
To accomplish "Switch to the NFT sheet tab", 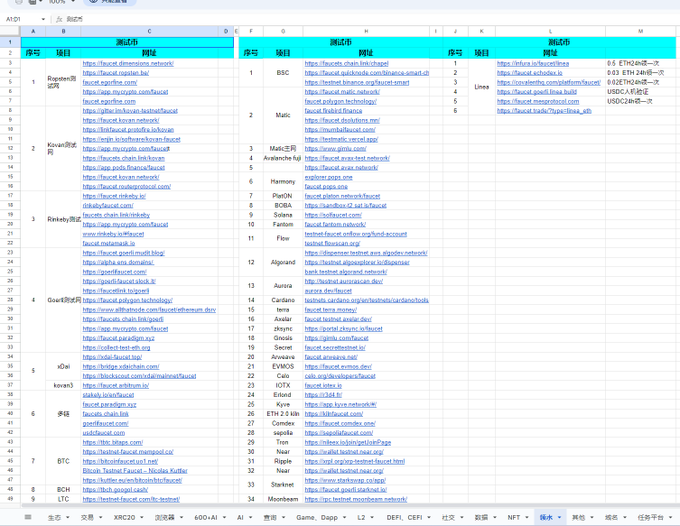I will [514, 517].
